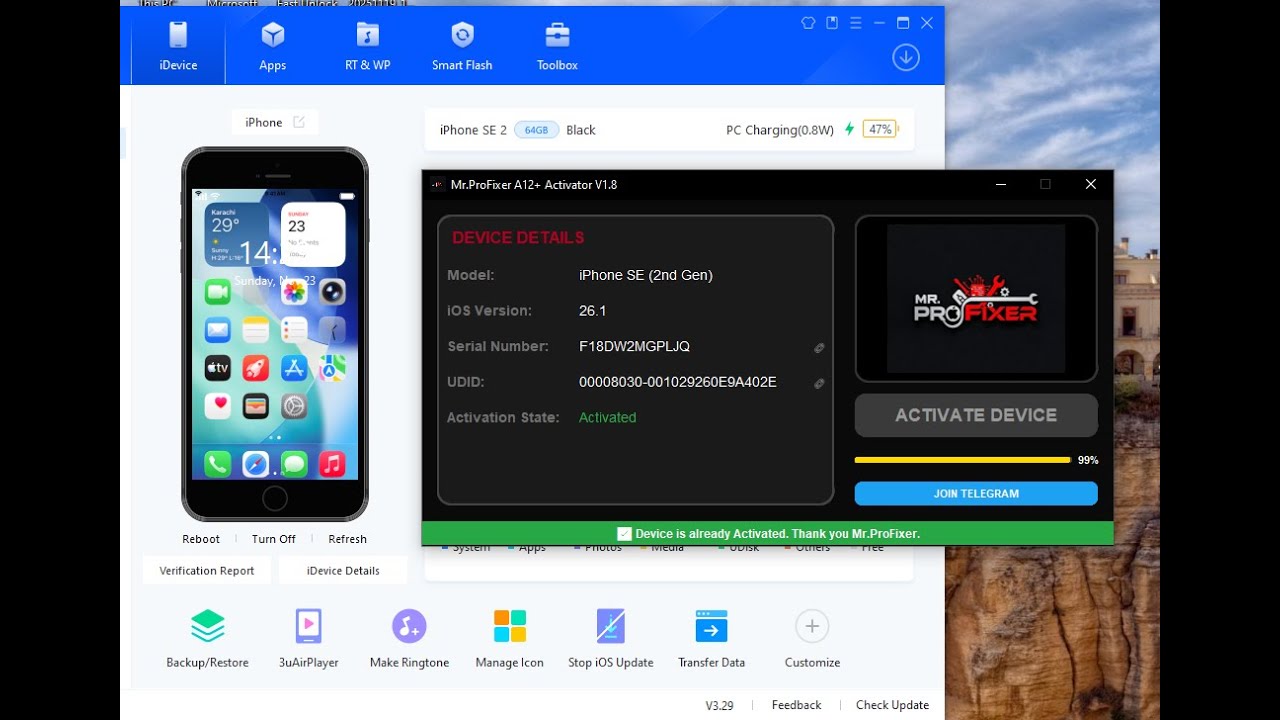1280x720 pixels.
Task: Click Wallet icon on phone preview
Action: [x=256, y=406]
